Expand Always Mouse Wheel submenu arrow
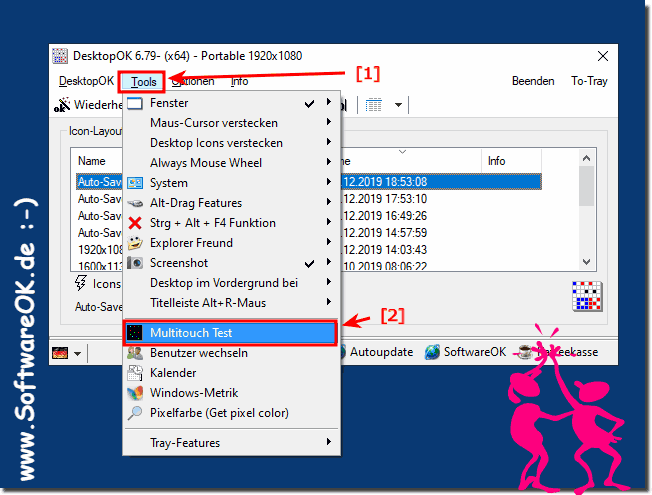The width and height of the screenshot is (652, 495). [x=329, y=161]
